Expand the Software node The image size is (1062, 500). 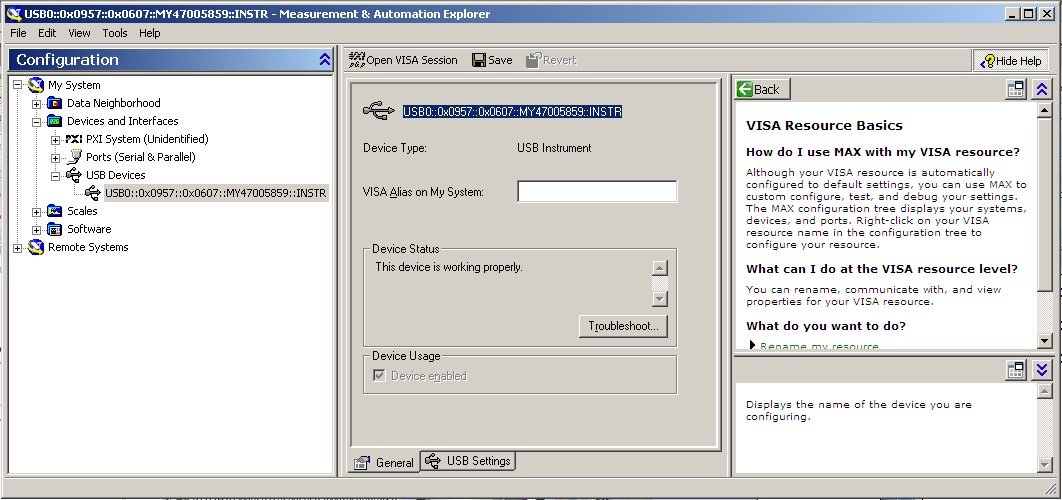[37, 230]
